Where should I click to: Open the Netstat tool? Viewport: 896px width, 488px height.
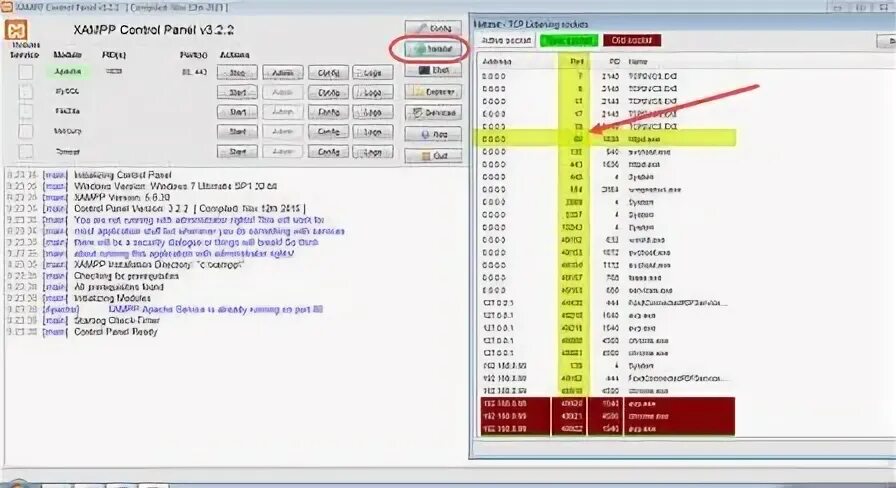[433, 49]
